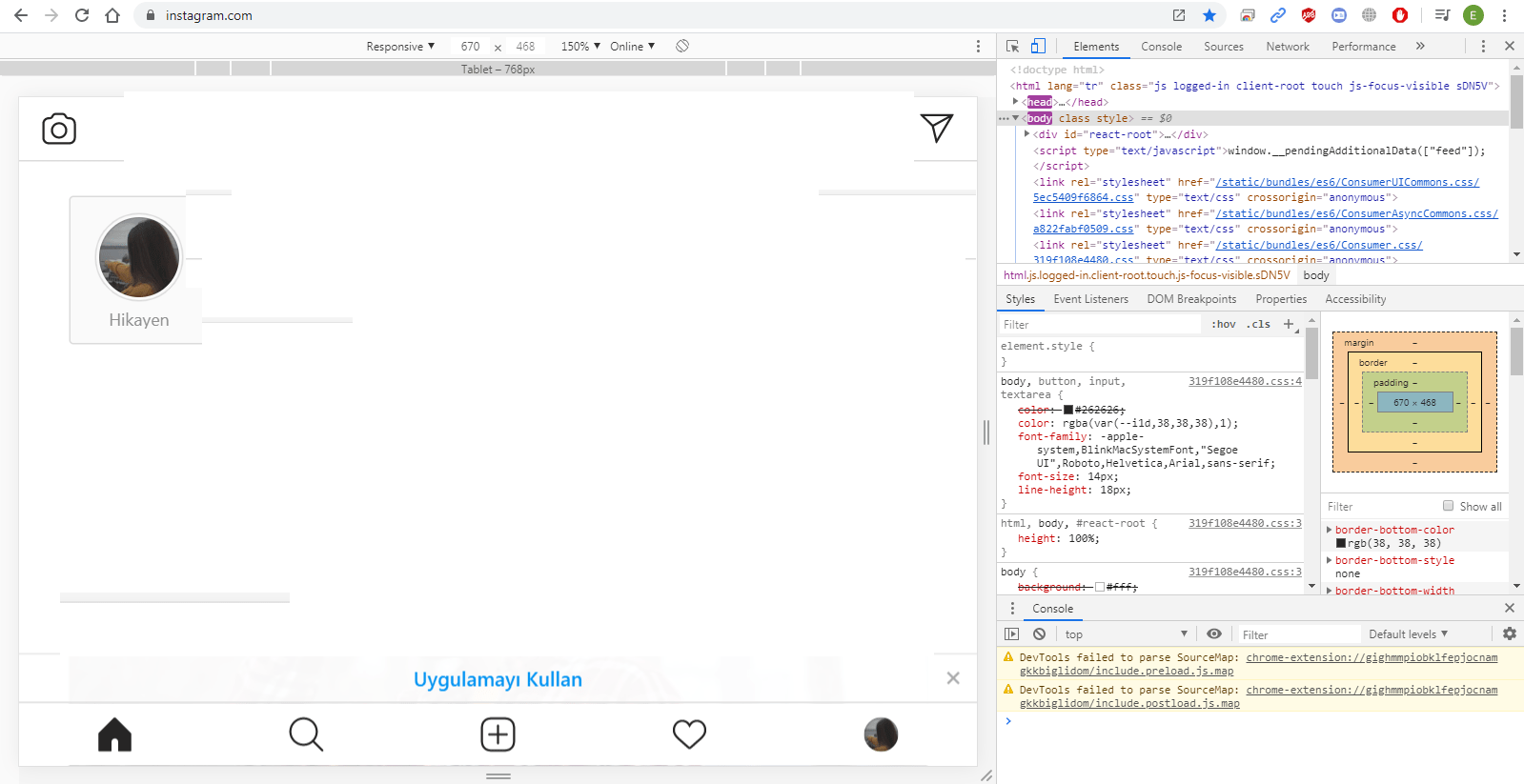Open the Hikayen story avatar
1524x784 pixels.
(139, 257)
